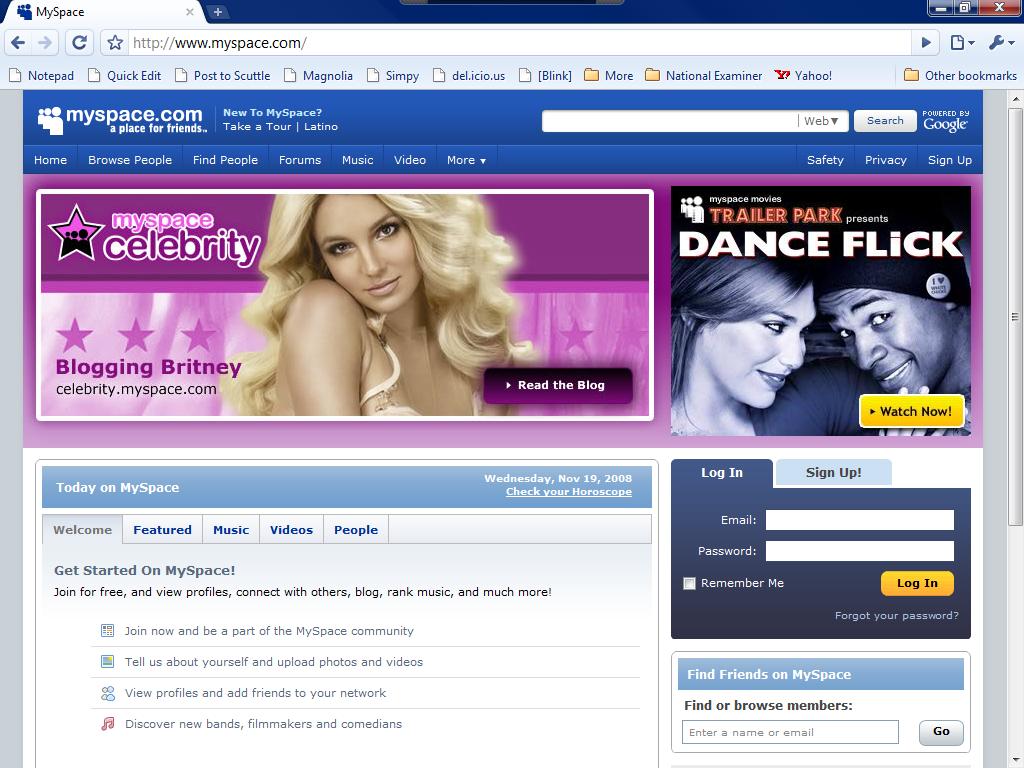Screen dimensions: 1024x768
Task: Click the Email input field
Action: (x=859, y=520)
